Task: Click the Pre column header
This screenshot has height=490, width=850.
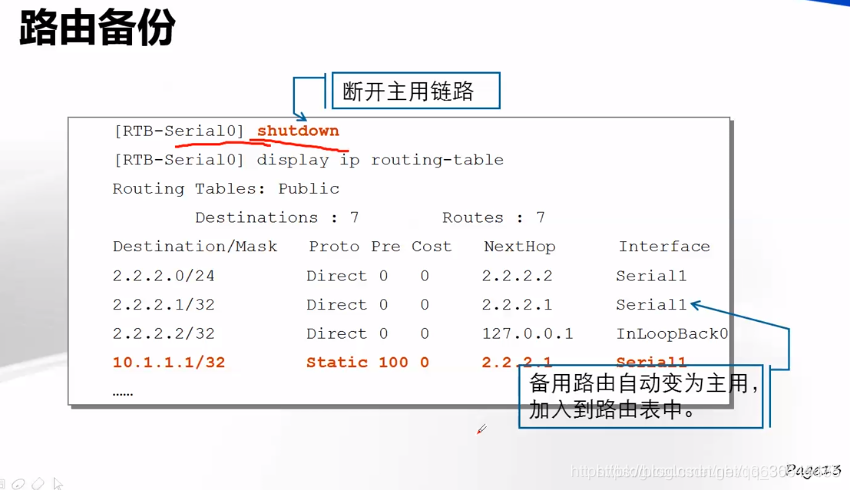Action: click(385, 247)
